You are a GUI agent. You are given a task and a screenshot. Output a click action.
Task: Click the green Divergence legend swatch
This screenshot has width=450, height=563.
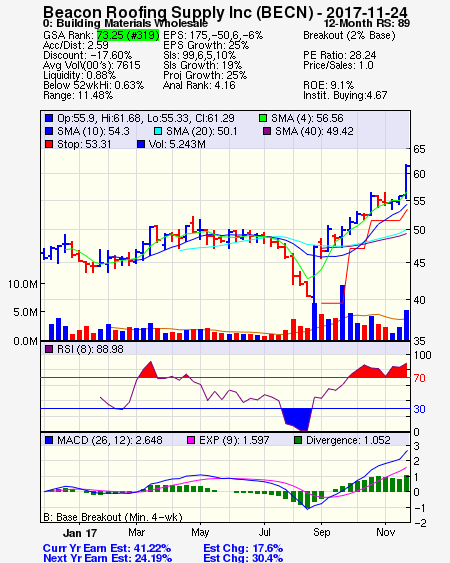(298, 440)
